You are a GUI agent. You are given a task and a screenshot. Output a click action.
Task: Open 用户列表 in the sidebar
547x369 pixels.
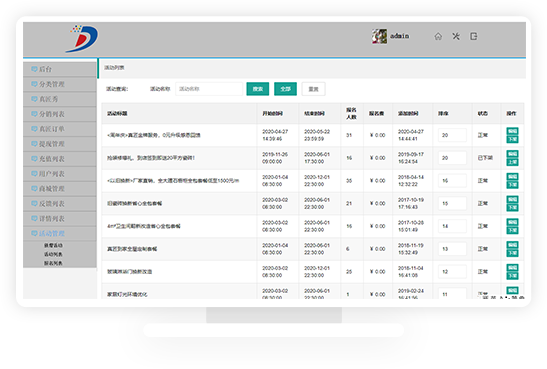[x=60, y=174]
